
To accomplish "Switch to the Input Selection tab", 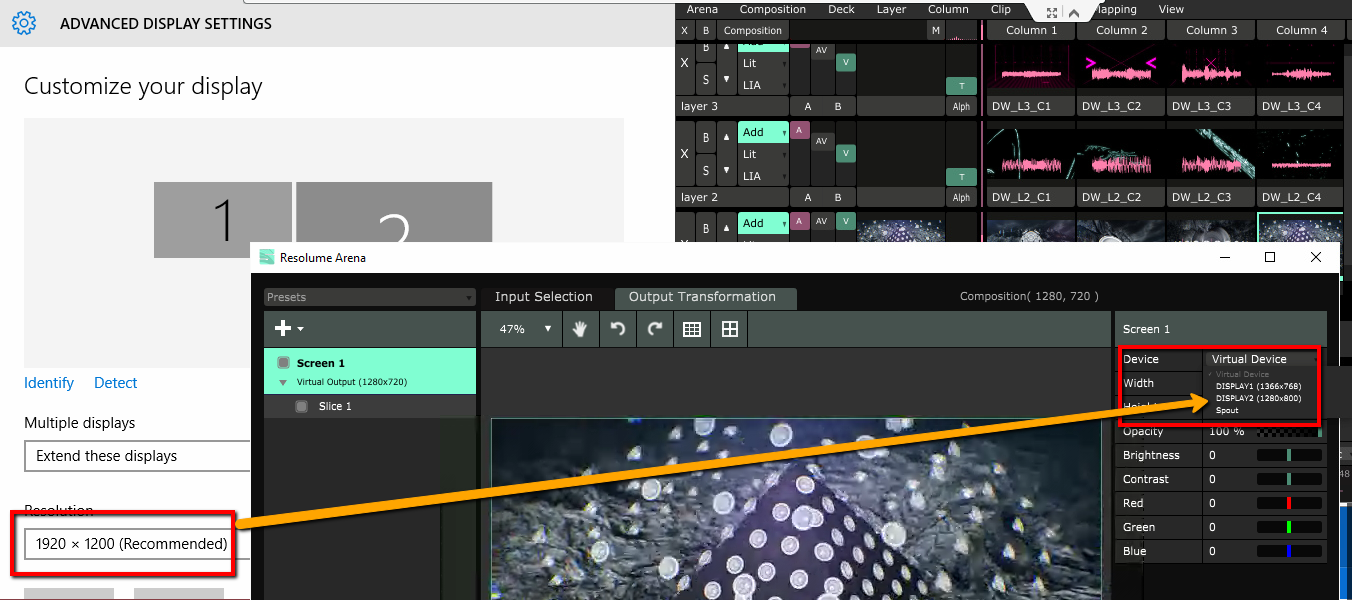I will (x=543, y=297).
